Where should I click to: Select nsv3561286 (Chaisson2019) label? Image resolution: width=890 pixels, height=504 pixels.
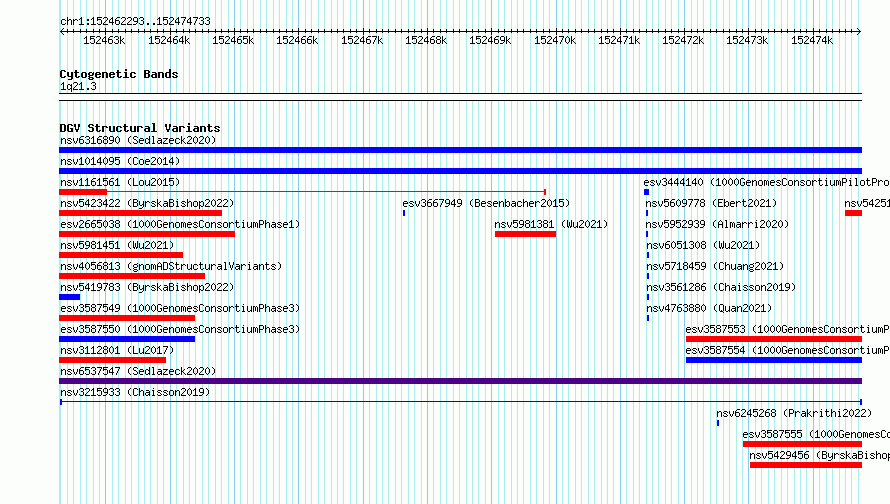point(721,287)
